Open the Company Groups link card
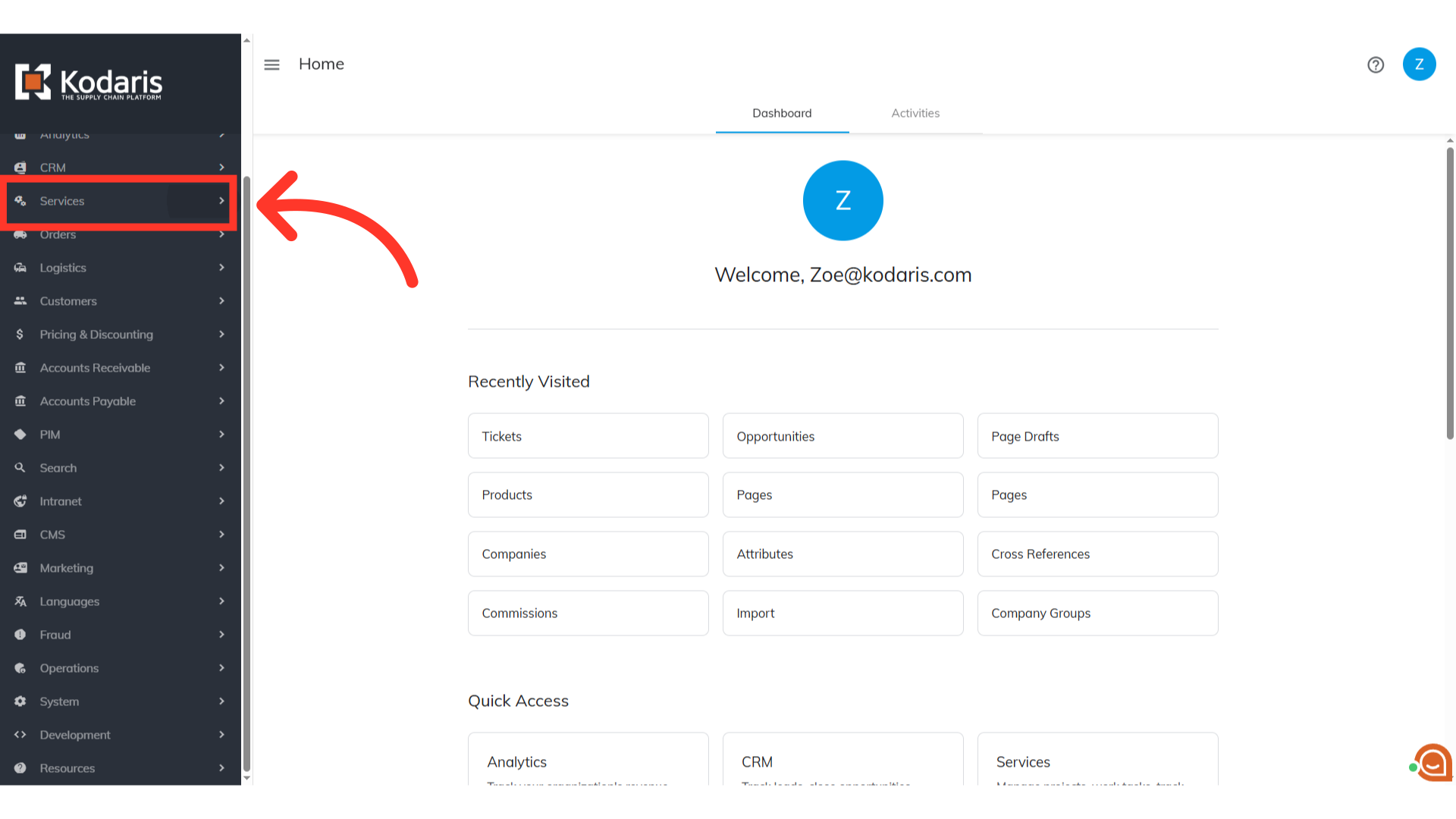 pos(1097,613)
